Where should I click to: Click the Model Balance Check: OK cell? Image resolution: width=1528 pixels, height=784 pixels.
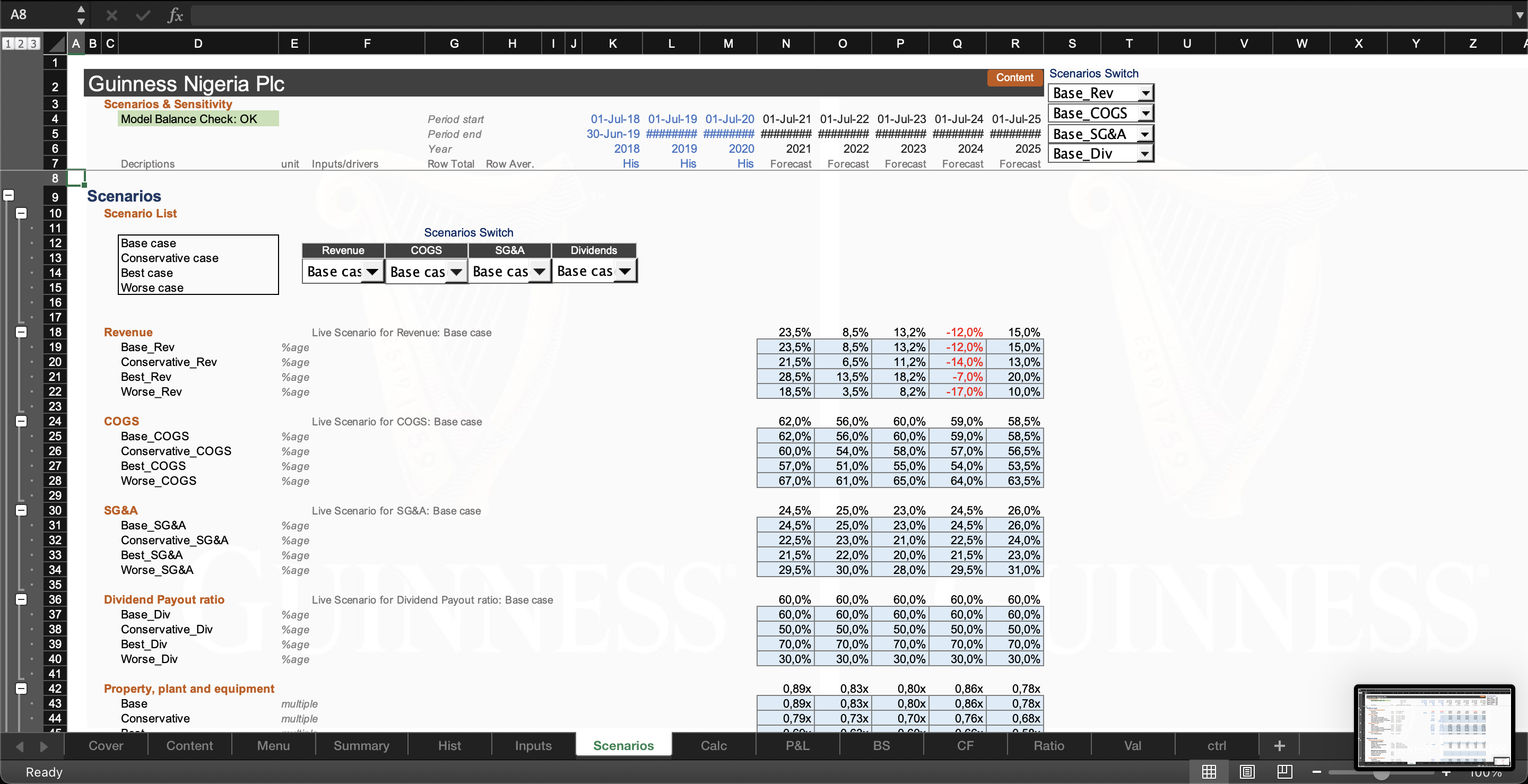(x=197, y=119)
